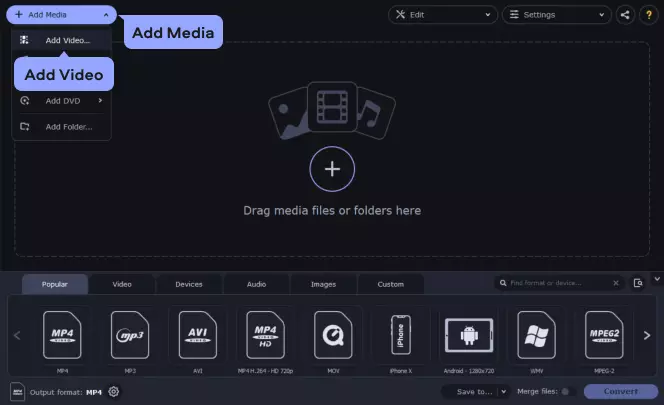The height and width of the screenshot is (405, 664).
Task: Open help via question mark icon
Action: pyautogui.click(x=649, y=15)
